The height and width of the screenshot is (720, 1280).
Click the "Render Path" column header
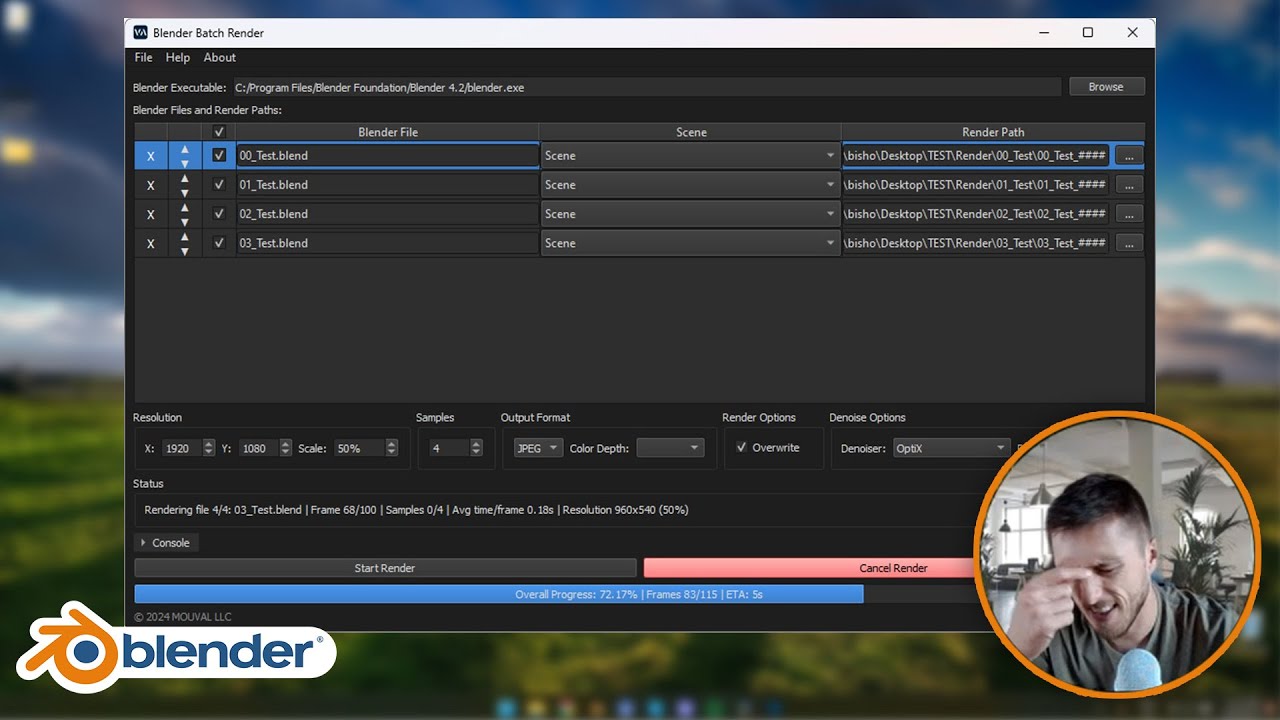(x=993, y=132)
